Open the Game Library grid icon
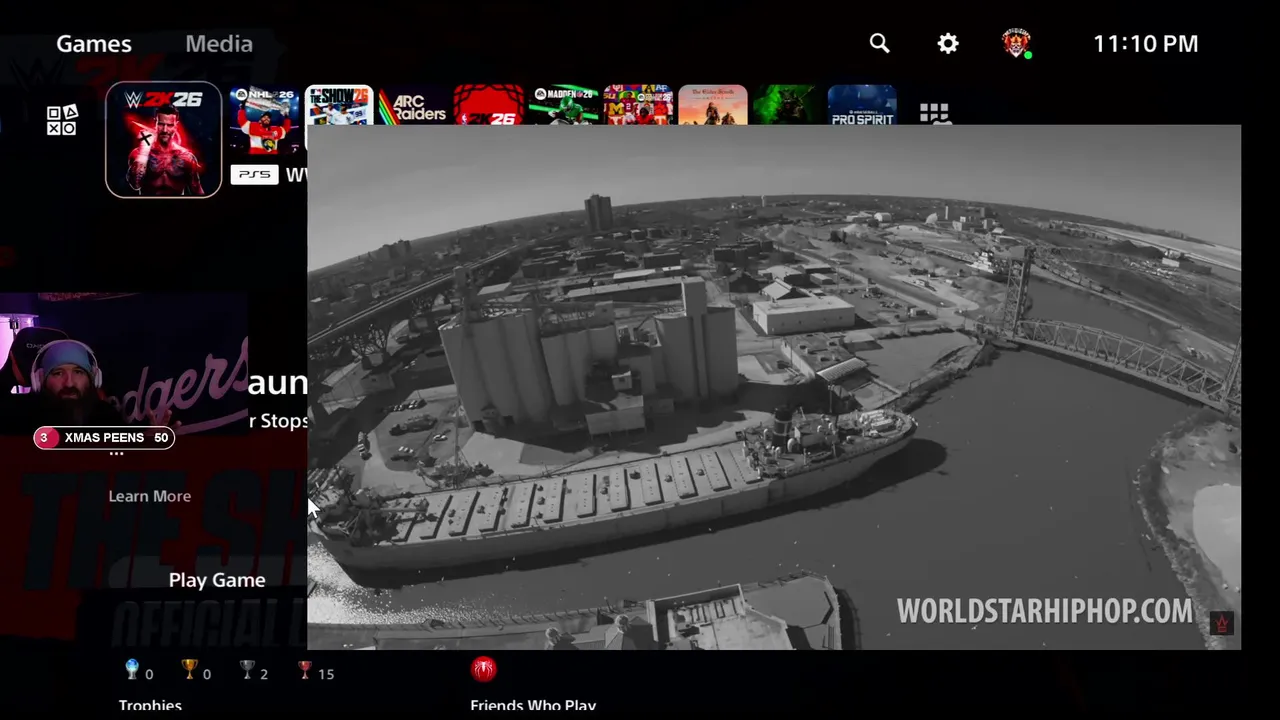 click(x=934, y=113)
